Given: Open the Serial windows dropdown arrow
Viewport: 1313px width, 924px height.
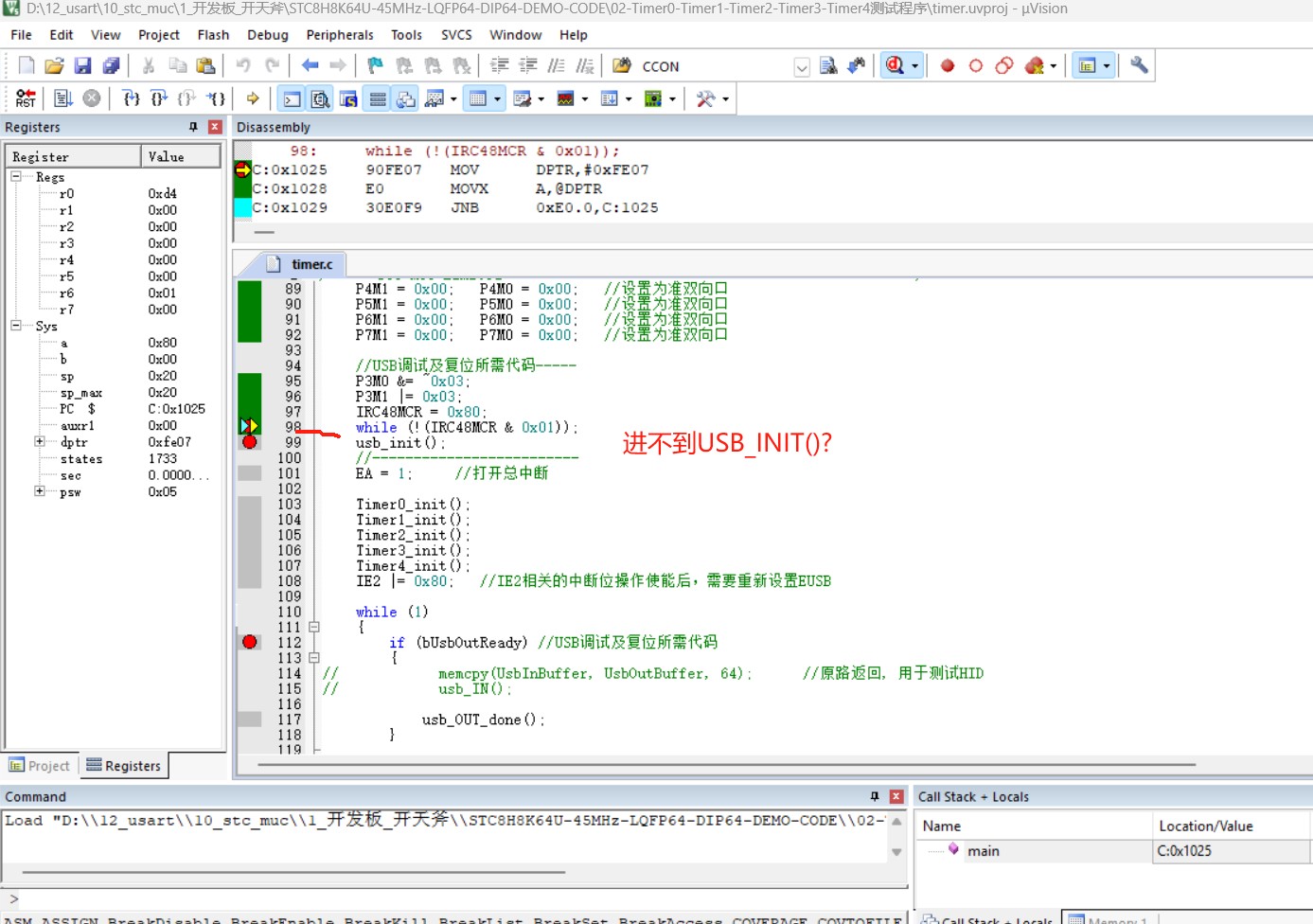Looking at the screenshot, I should 541,98.
